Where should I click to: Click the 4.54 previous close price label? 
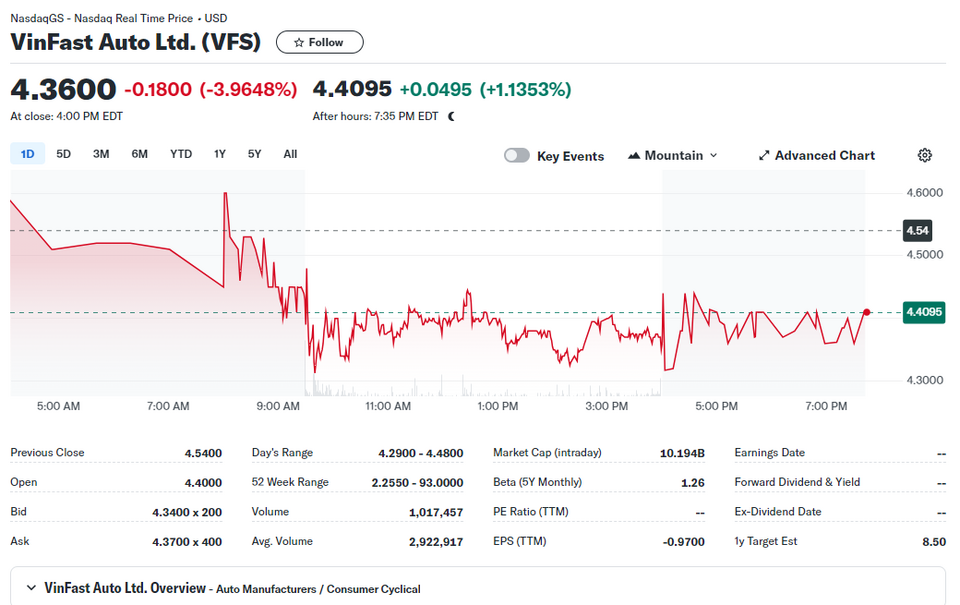pyautogui.click(x=917, y=231)
